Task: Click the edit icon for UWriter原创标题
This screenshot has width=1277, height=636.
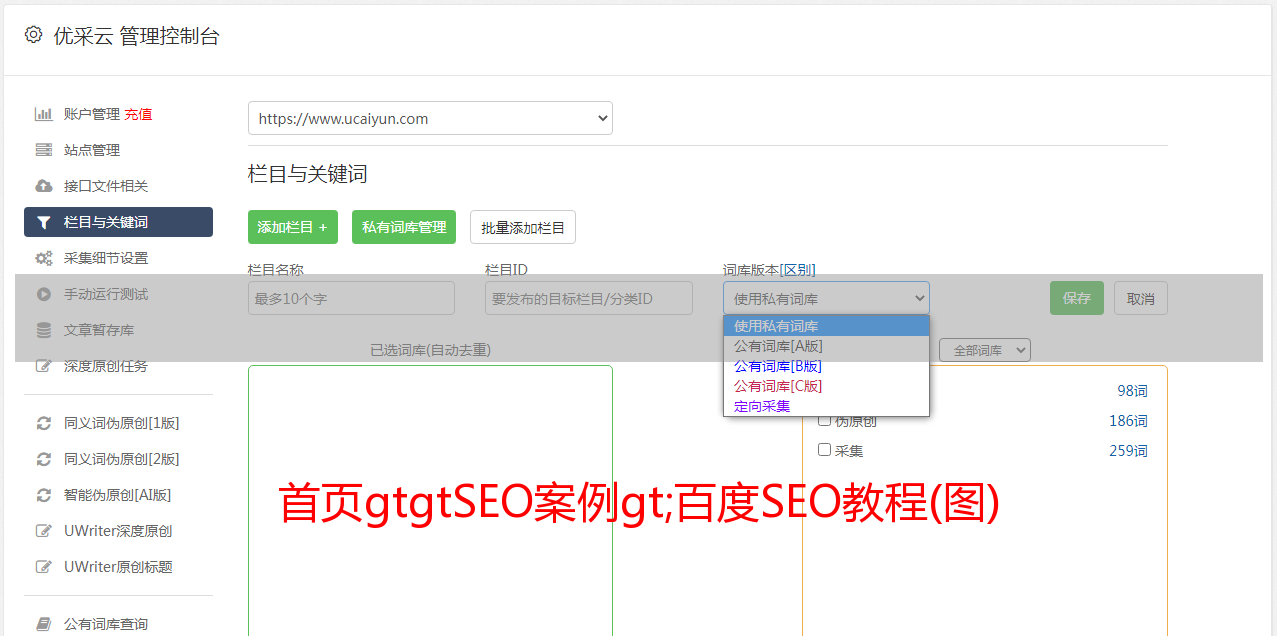Action: [43, 567]
